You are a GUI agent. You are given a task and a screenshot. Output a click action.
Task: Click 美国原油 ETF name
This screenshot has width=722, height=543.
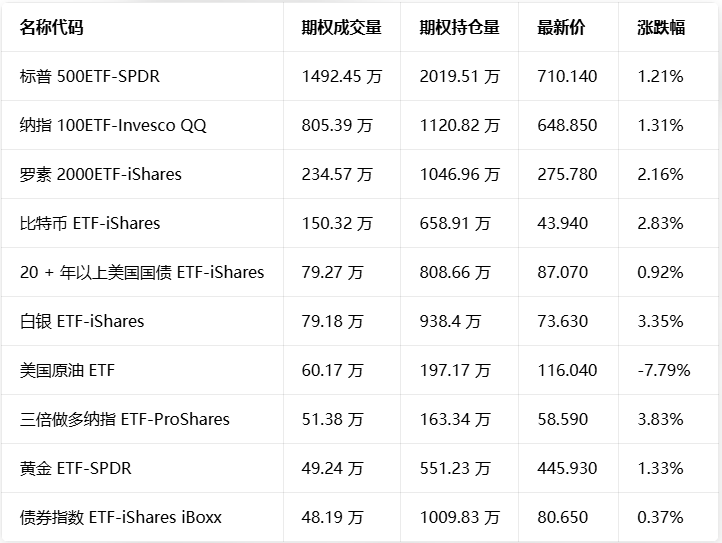point(67,370)
